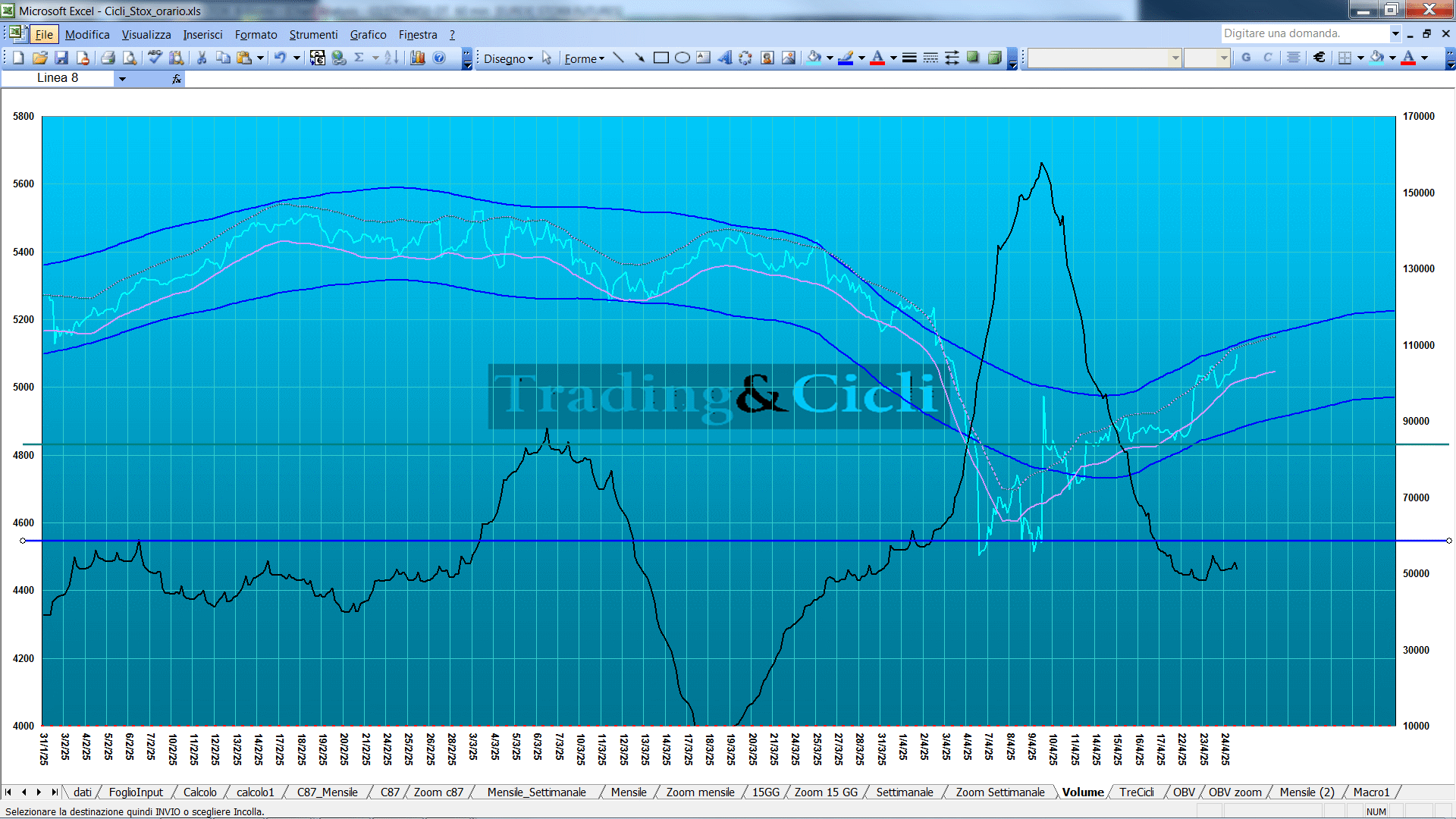Screen dimensions: 1456x819
Task: Save the workbook using floppy disk icon
Action: tap(61, 58)
